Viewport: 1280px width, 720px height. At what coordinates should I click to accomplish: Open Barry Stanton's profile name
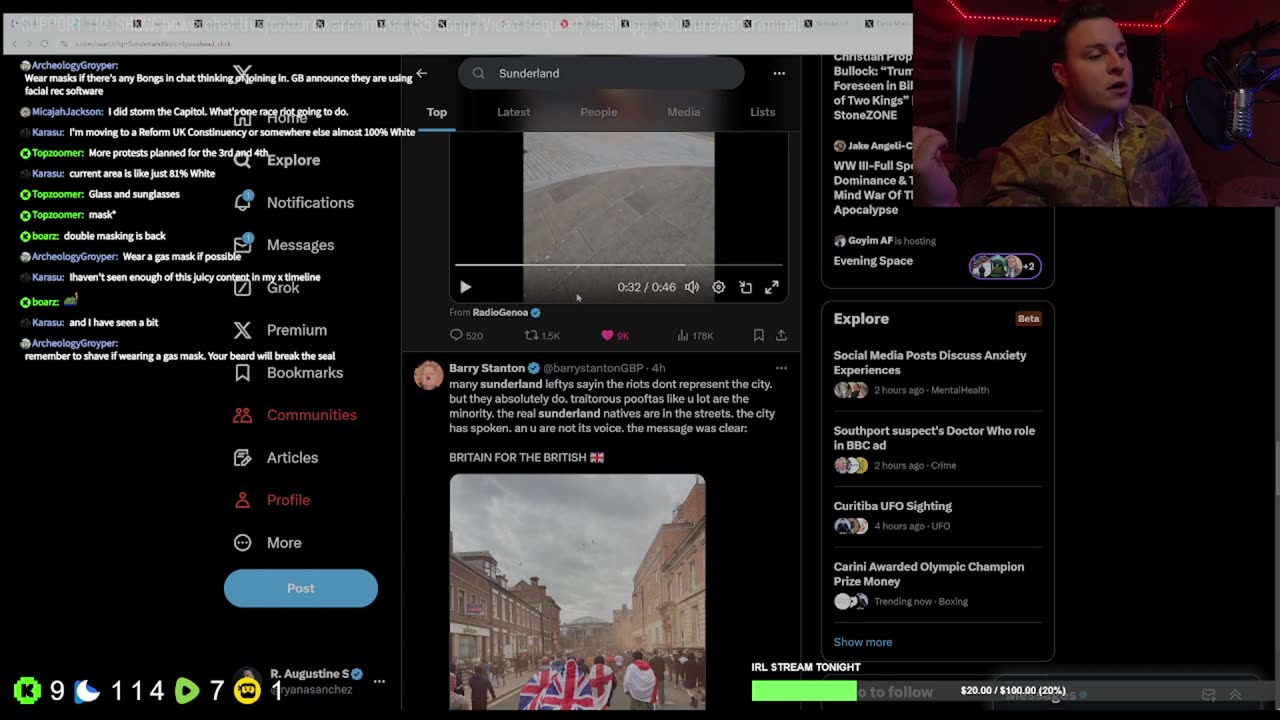(x=487, y=368)
